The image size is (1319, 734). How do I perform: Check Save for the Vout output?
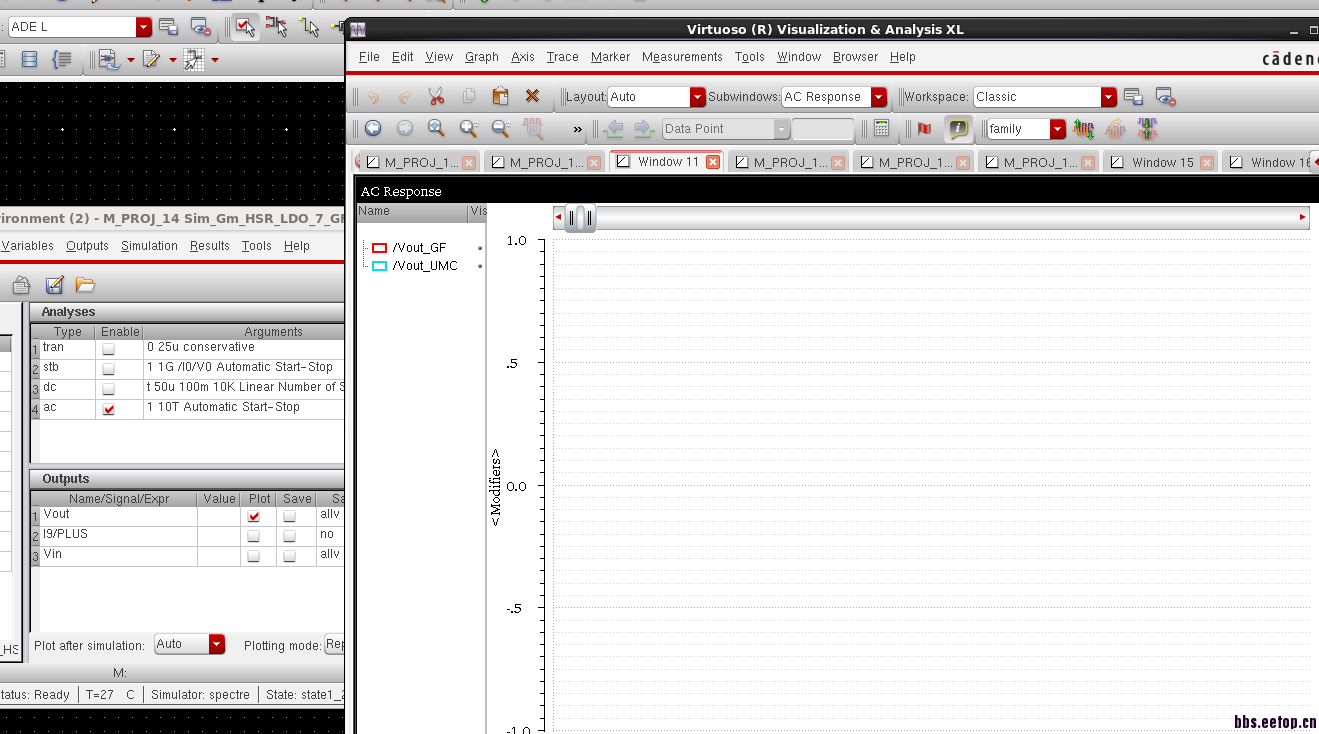290,517
